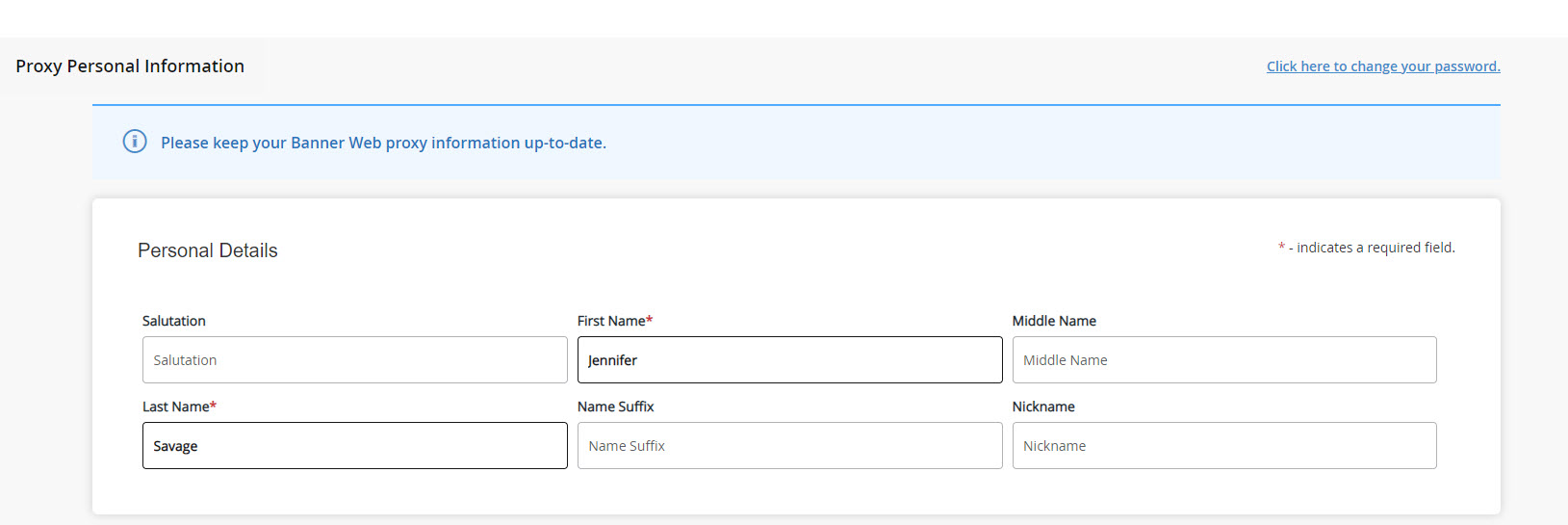Image resolution: width=1568 pixels, height=525 pixels.
Task: Select the Last Name field containing Savage
Action: coord(354,446)
